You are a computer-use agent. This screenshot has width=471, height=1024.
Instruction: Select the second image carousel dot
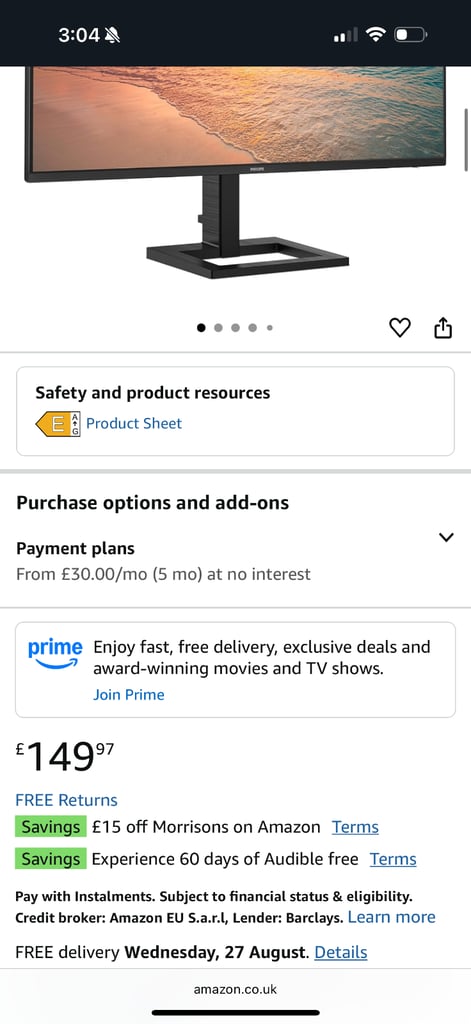click(218, 328)
